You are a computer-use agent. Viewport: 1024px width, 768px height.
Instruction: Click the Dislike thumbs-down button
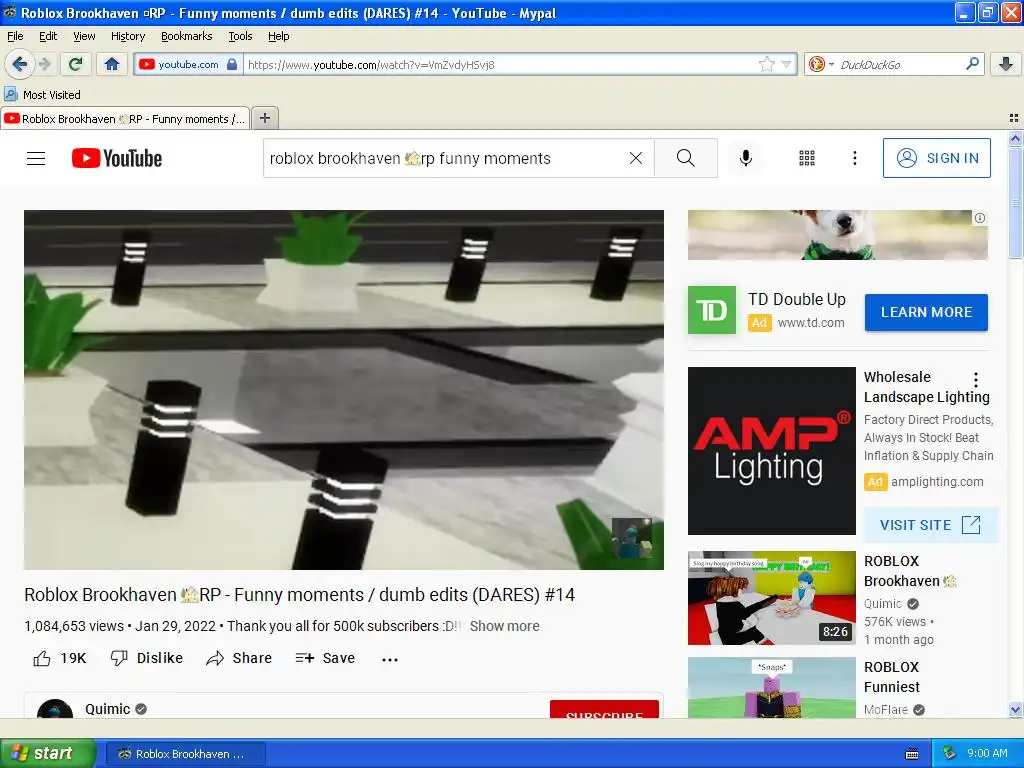coord(146,658)
